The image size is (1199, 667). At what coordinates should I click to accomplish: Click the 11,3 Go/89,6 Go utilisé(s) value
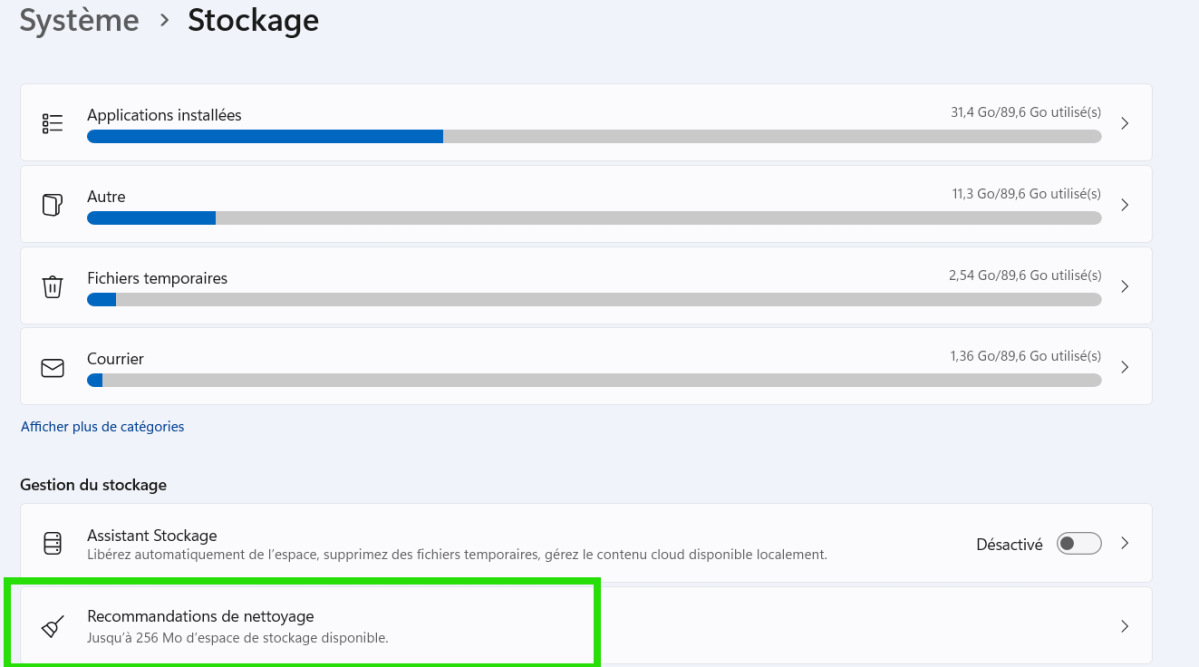tap(1026, 194)
